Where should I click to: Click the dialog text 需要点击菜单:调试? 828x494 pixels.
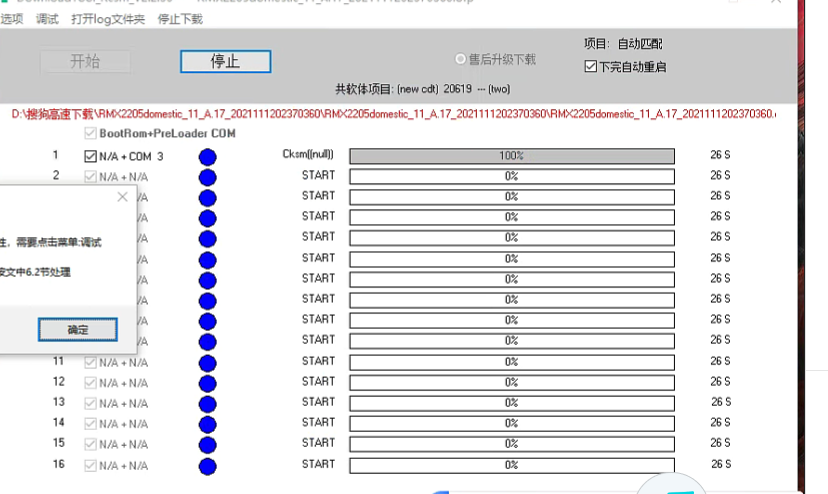59,243
